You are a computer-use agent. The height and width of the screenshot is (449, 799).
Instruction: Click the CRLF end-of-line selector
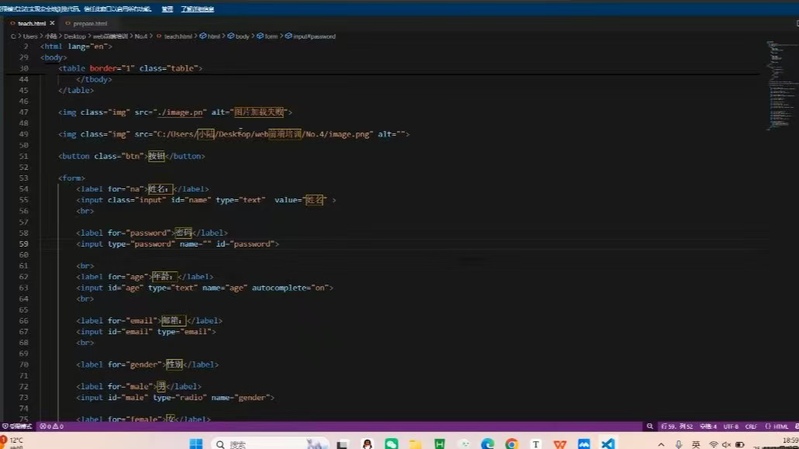pos(751,427)
